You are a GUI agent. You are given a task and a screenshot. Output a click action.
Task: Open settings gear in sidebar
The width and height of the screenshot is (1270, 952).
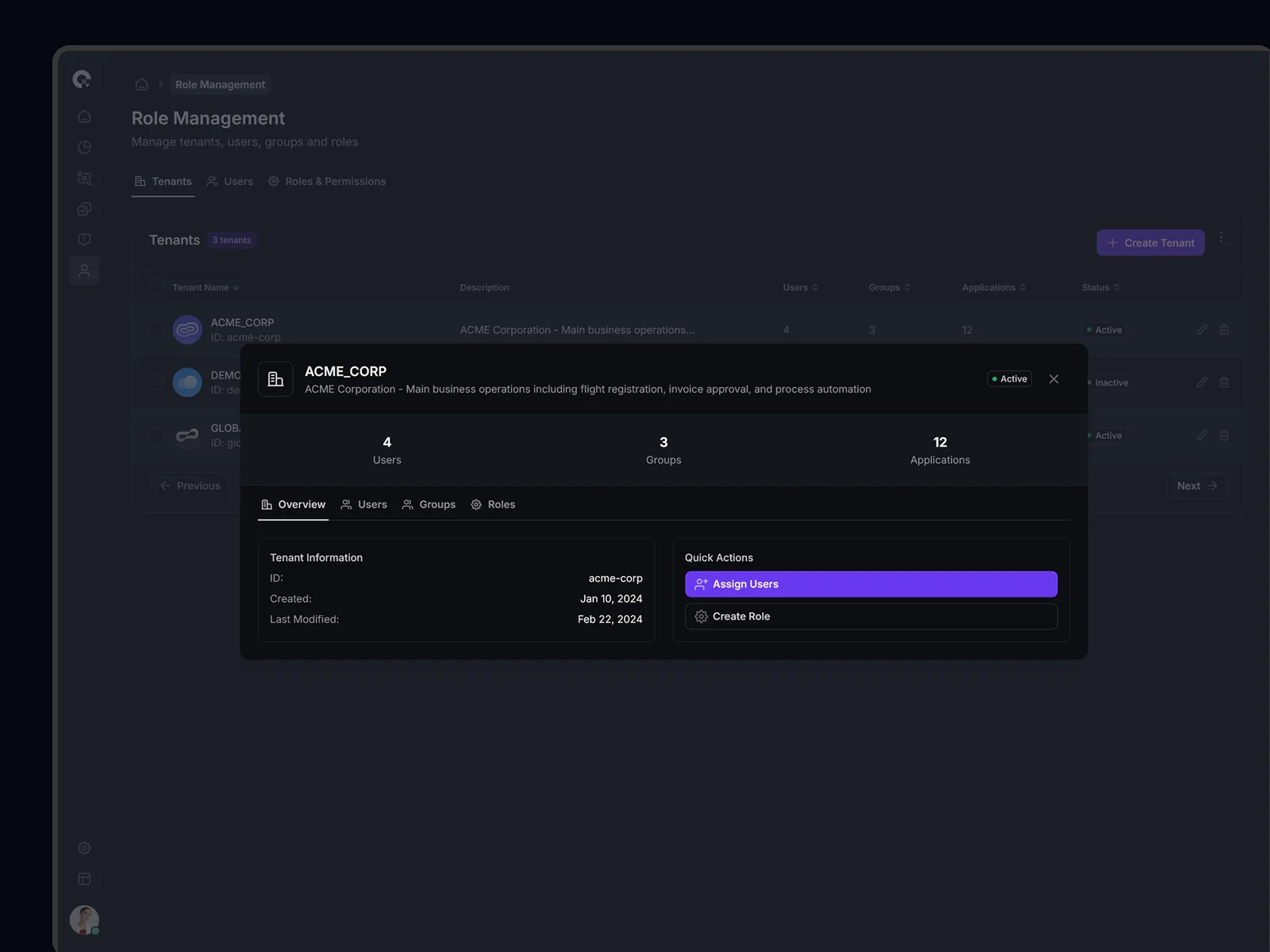pyautogui.click(x=84, y=848)
